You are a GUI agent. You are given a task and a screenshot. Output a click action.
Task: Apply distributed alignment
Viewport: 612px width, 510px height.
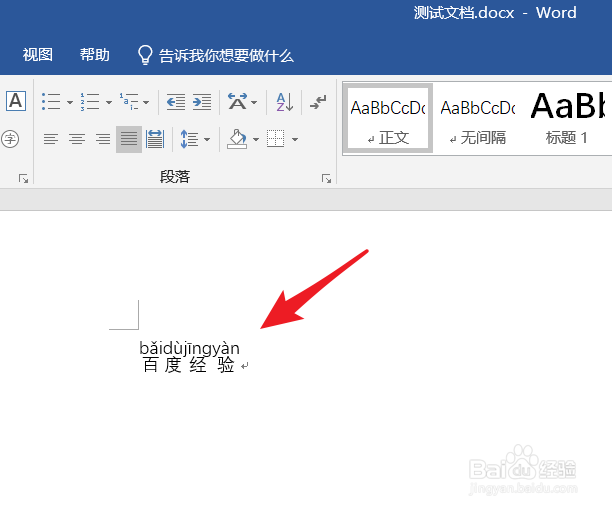tap(155, 139)
